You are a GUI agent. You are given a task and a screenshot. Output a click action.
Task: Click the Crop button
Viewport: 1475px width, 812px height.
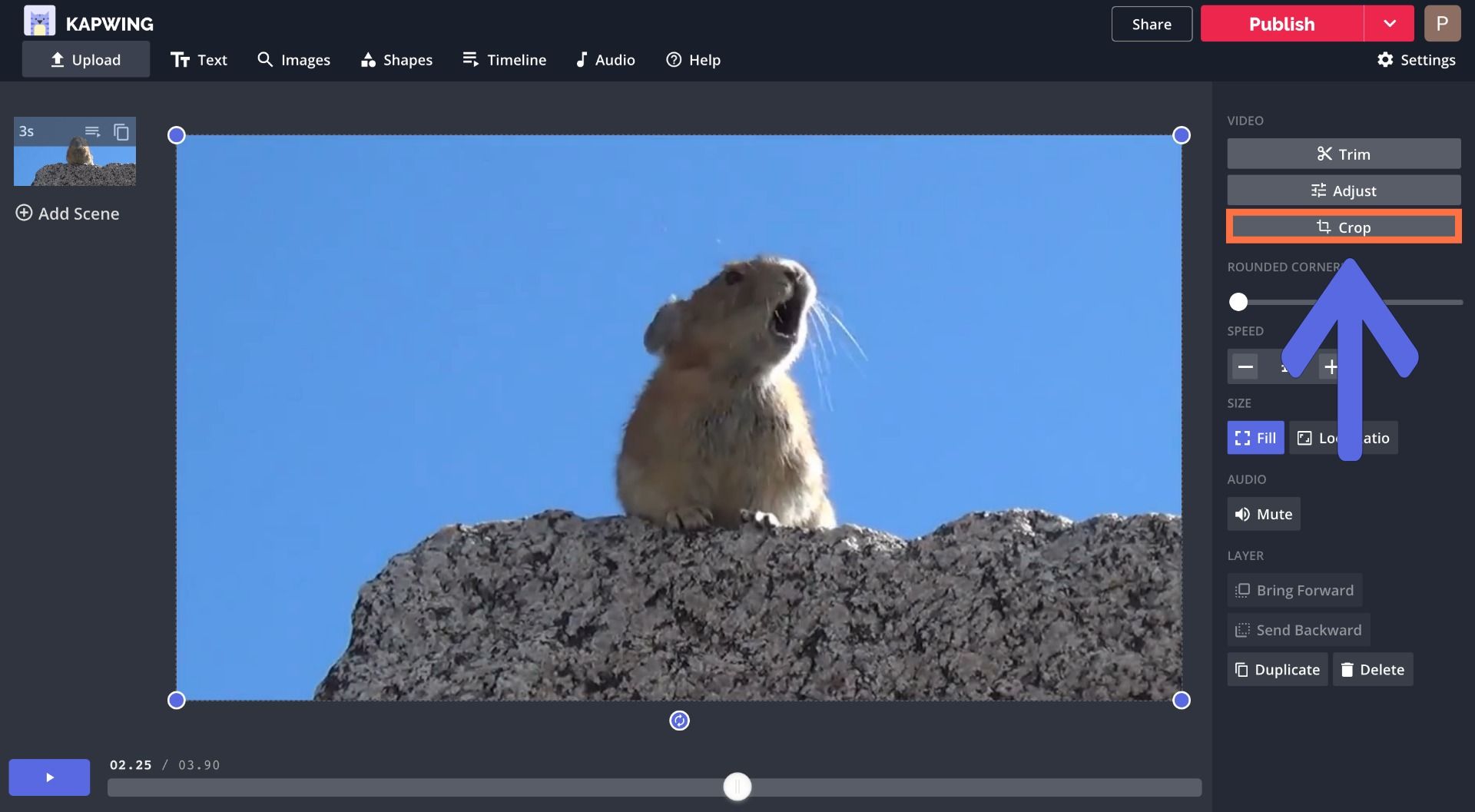click(x=1344, y=227)
